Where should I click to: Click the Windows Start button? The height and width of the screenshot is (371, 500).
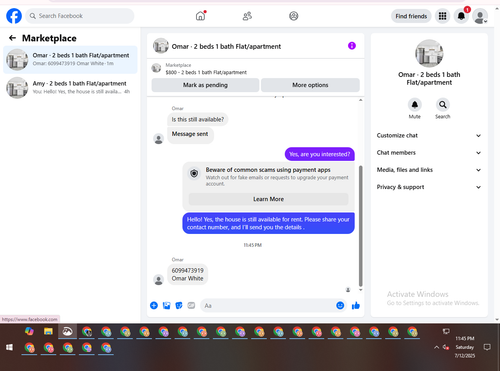[x=9, y=348]
